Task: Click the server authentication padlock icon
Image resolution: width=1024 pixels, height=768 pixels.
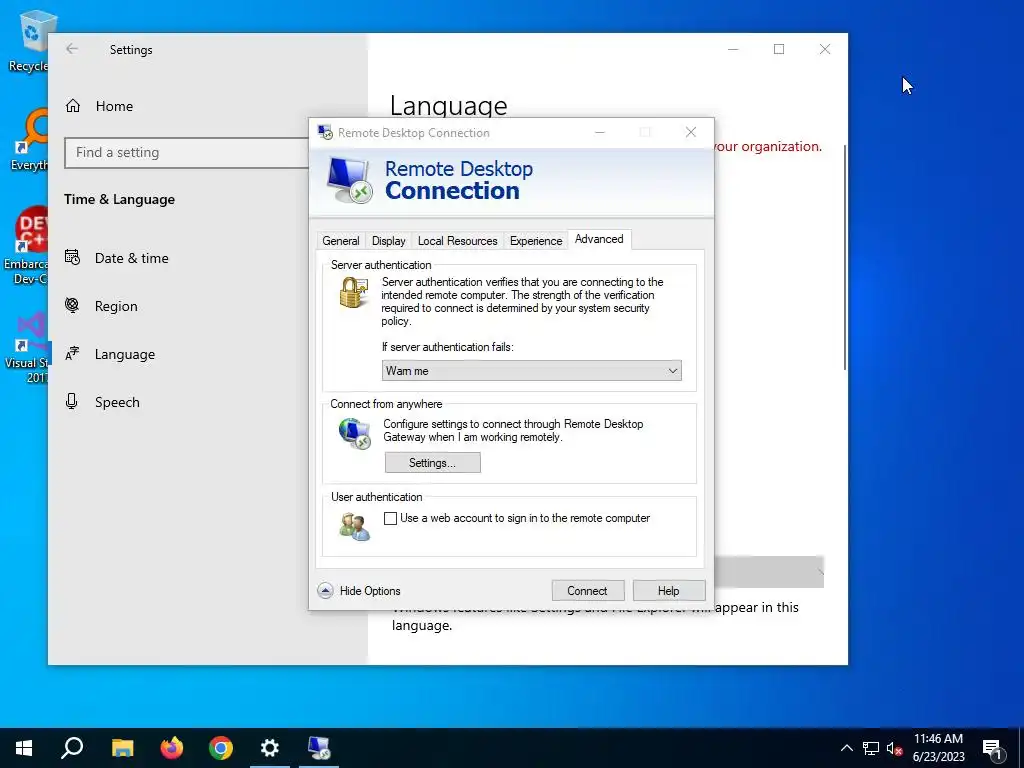Action: (x=353, y=293)
